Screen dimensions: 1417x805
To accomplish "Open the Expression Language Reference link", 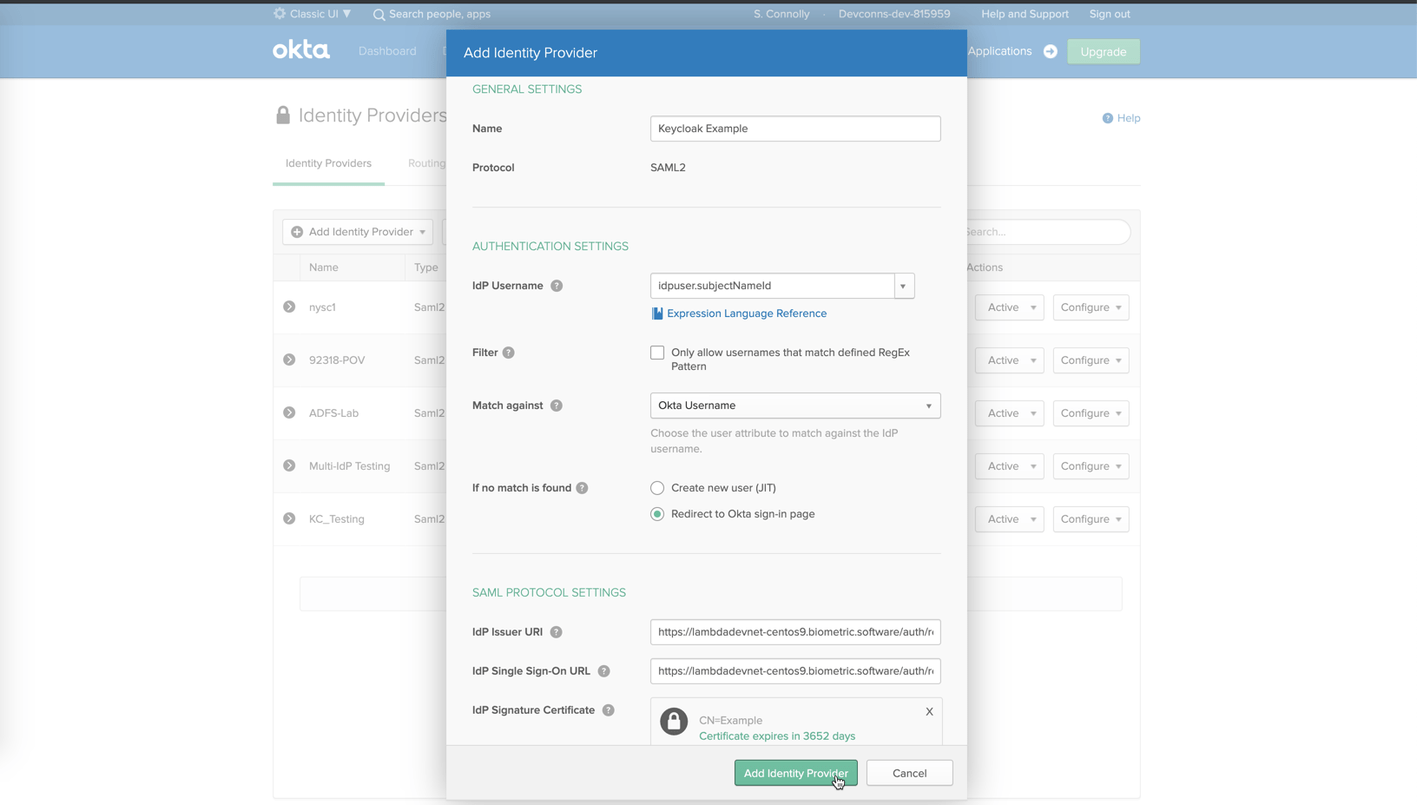I will pyautogui.click(x=746, y=313).
